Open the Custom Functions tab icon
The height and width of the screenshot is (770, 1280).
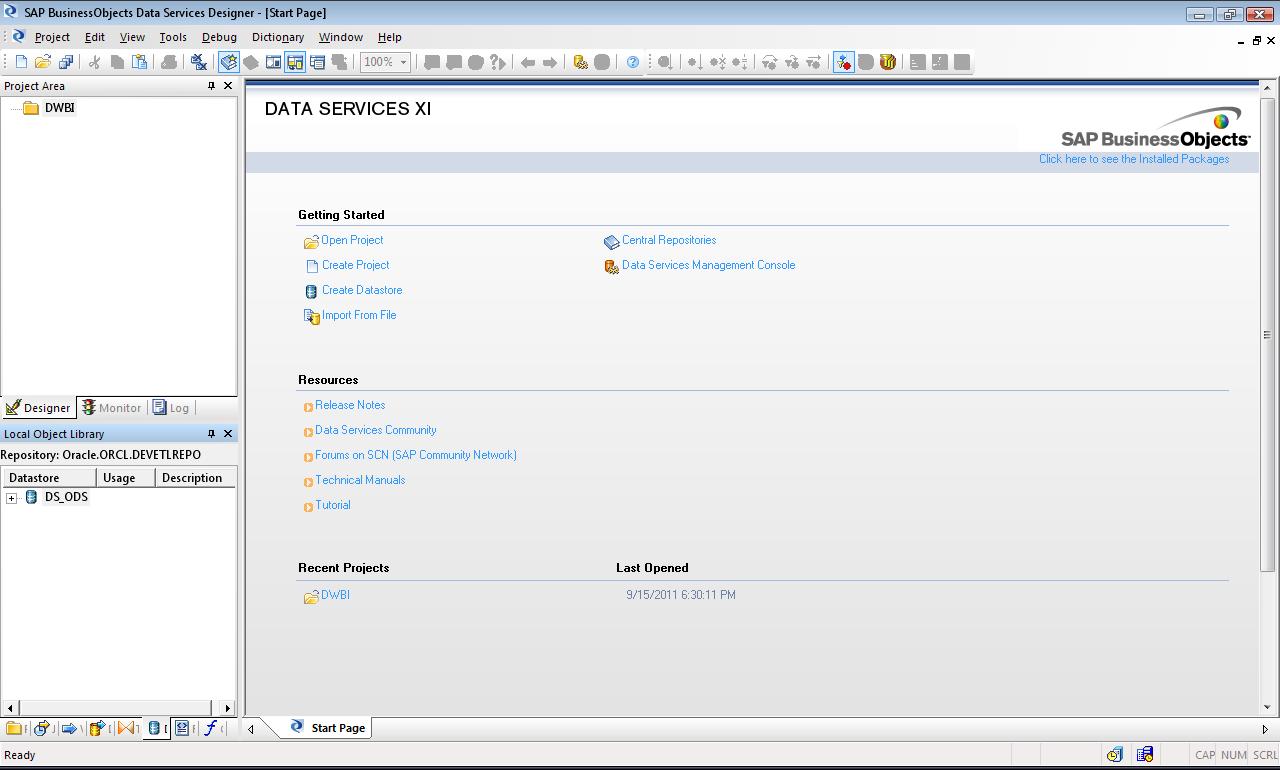(x=211, y=728)
